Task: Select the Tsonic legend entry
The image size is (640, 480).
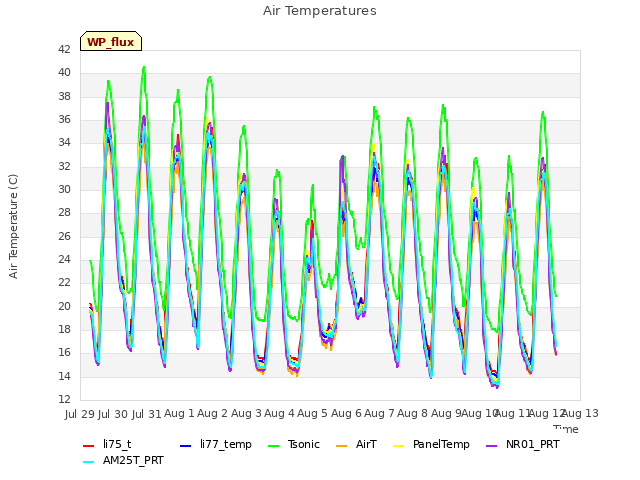Action: [x=293, y=444]
